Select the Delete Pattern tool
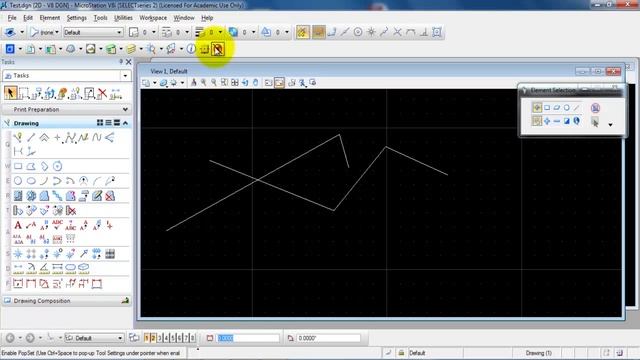 (110, 196)
